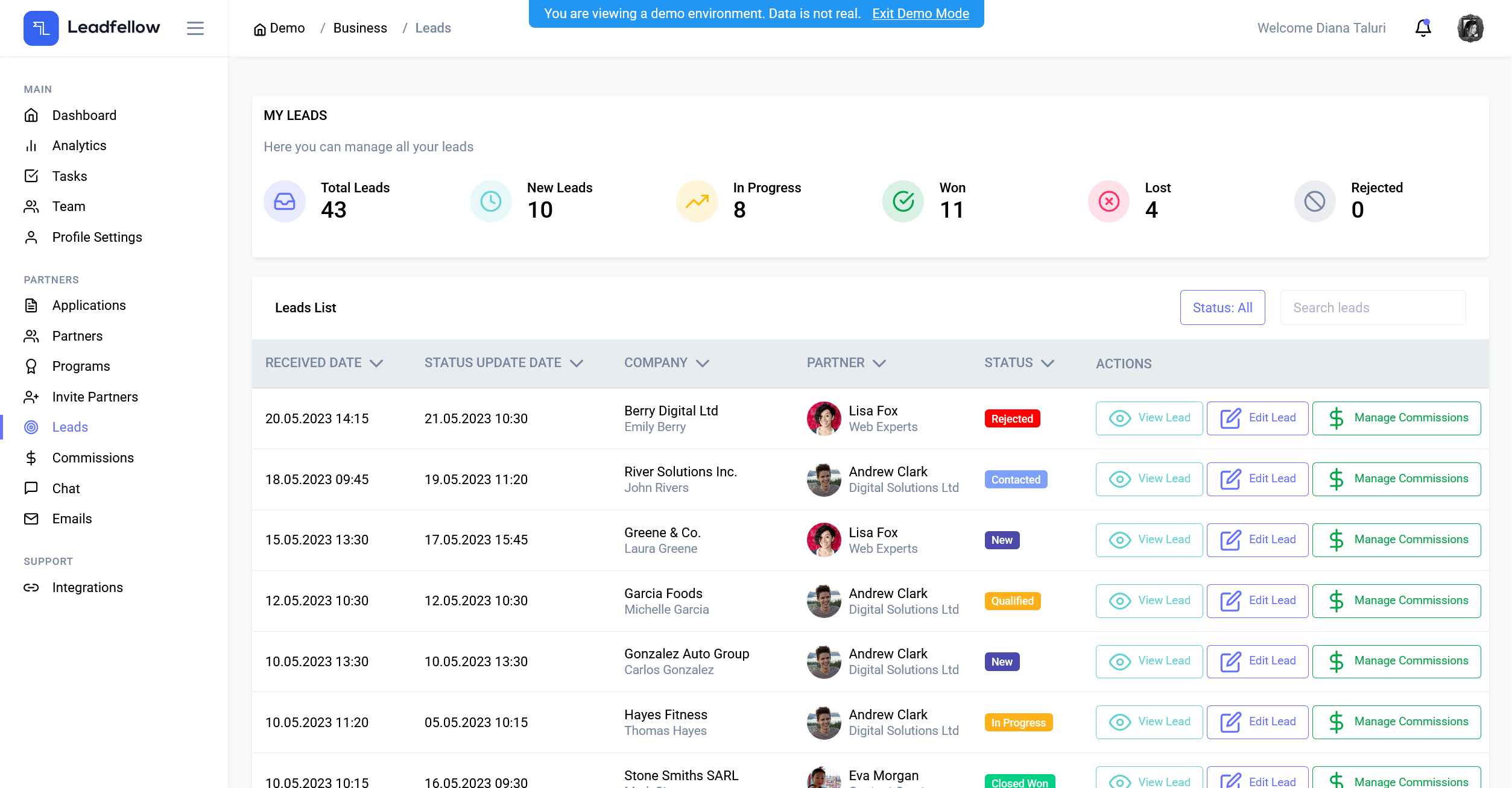
Task: Open the Business breadcrumb link
Action: [360, 28]
